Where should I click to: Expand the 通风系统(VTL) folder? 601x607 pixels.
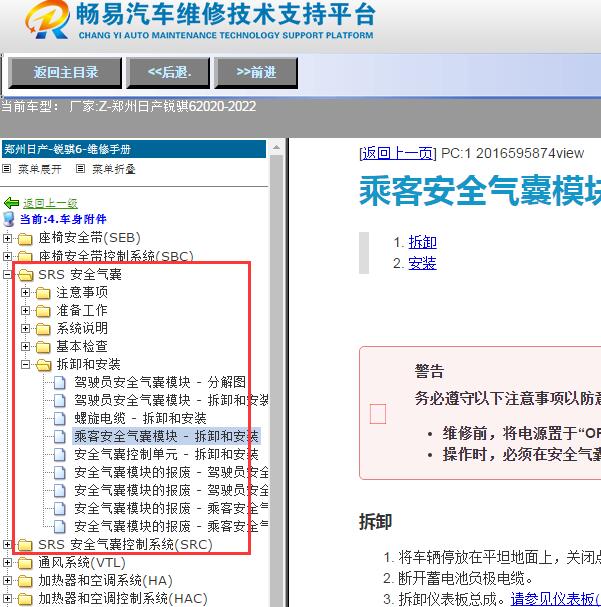click(x=7, y=562)
